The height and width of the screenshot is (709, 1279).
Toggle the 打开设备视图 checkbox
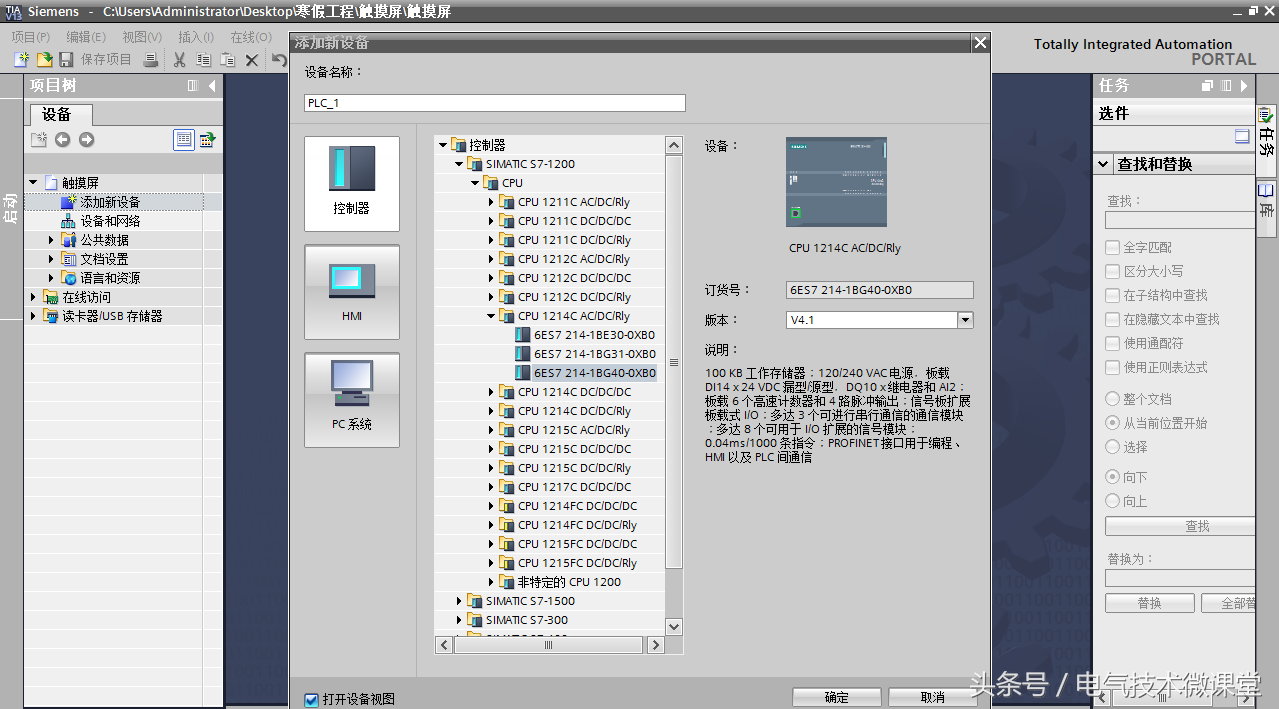pos(312,699)
